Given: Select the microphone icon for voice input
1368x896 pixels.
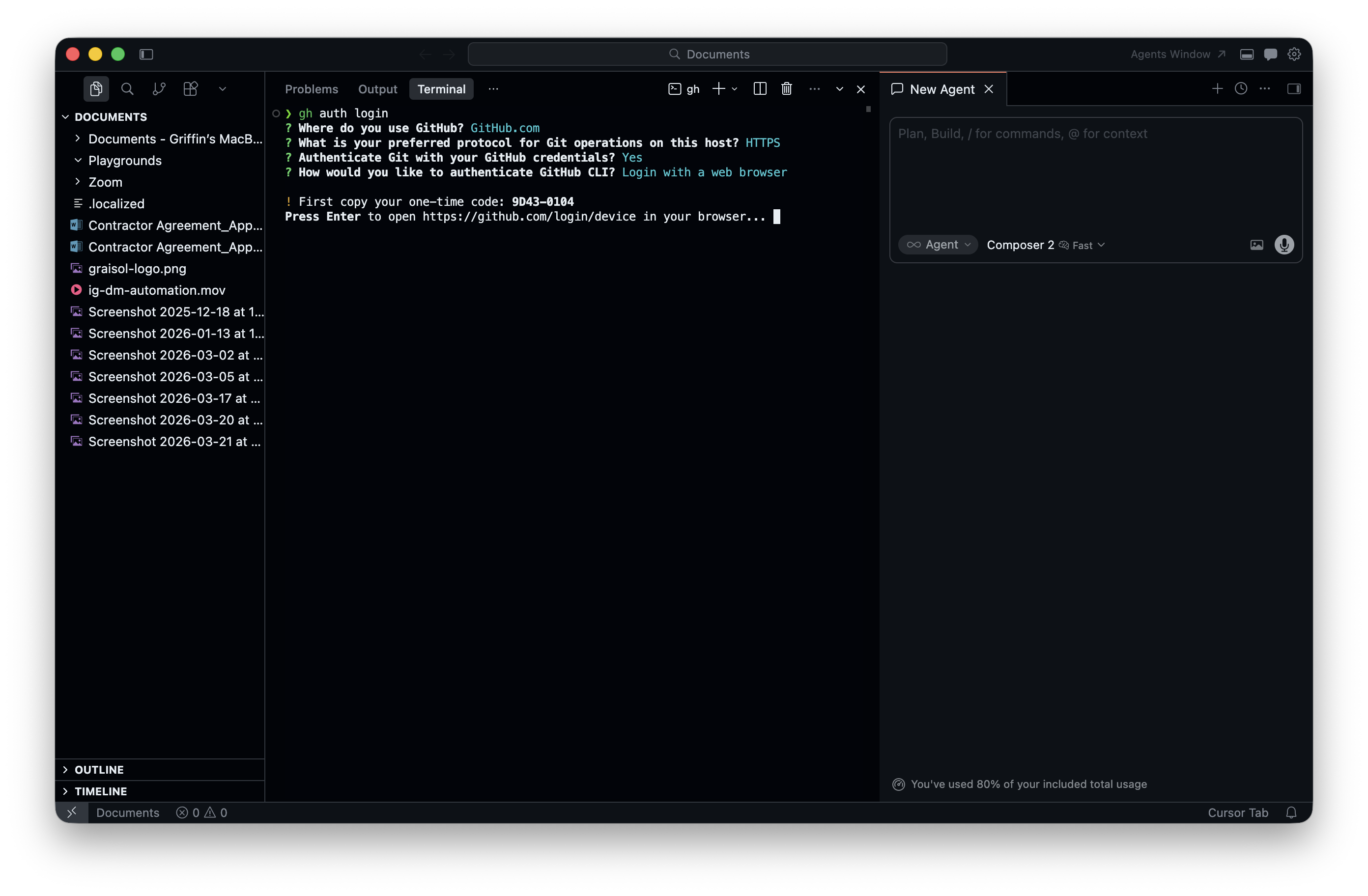Looking at the screenshot, I should (x=1284, y=245).
